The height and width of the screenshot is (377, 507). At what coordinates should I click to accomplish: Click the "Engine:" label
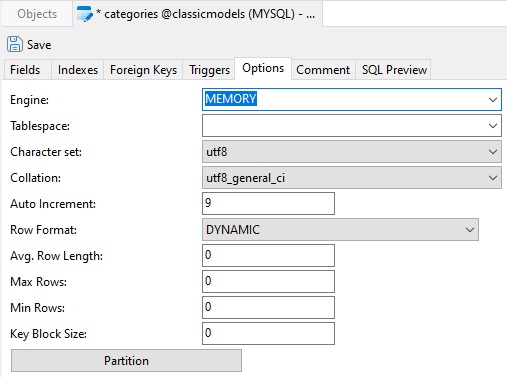[x=30, y=100]
